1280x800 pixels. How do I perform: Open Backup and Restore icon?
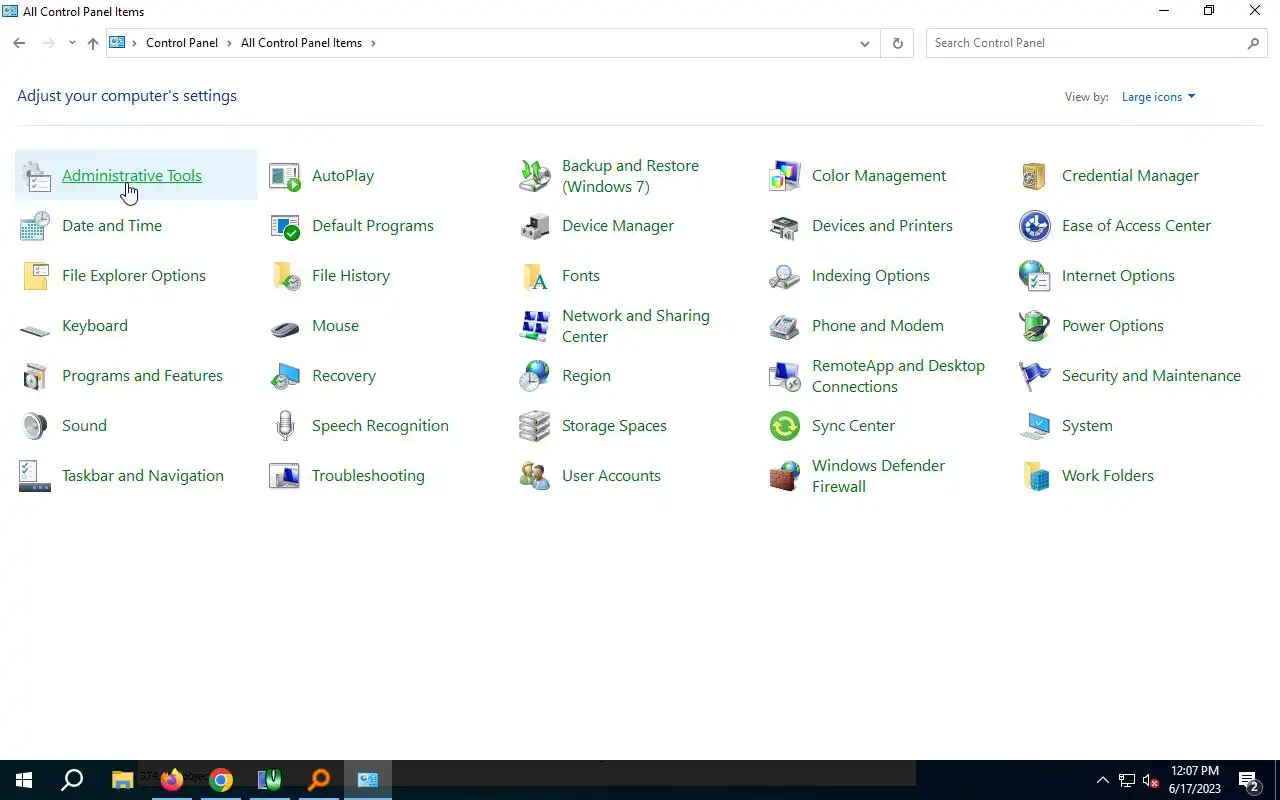point(535,176)
